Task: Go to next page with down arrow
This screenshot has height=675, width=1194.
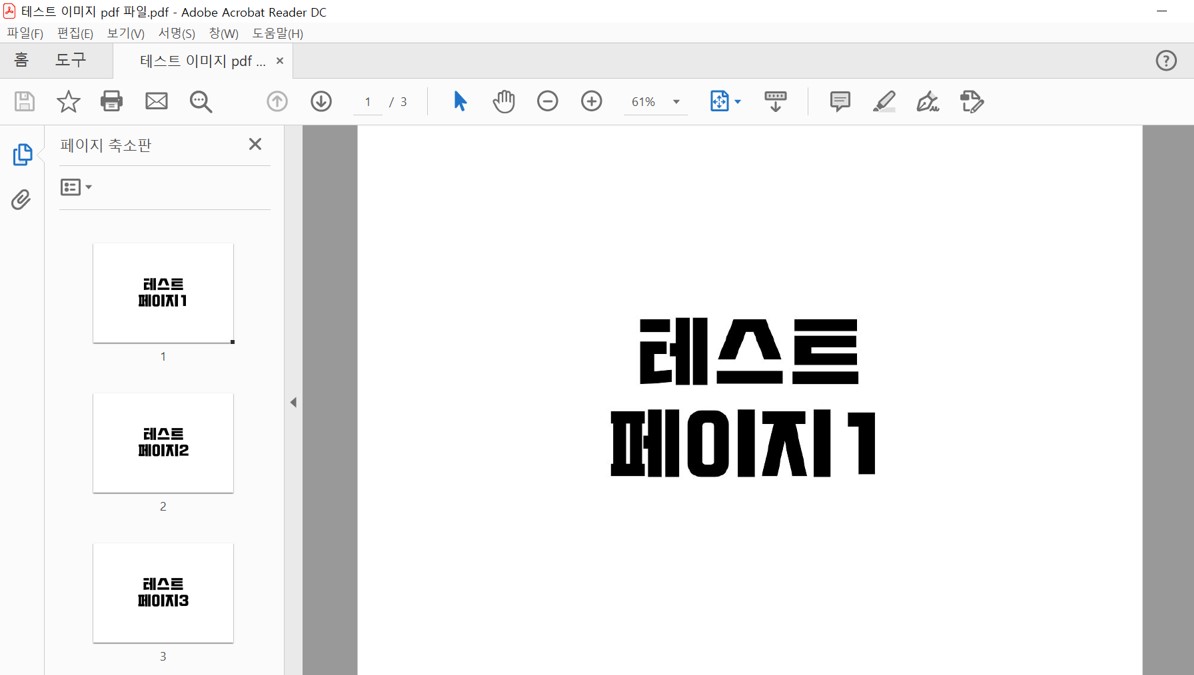Action: click(x=321, y=101)
